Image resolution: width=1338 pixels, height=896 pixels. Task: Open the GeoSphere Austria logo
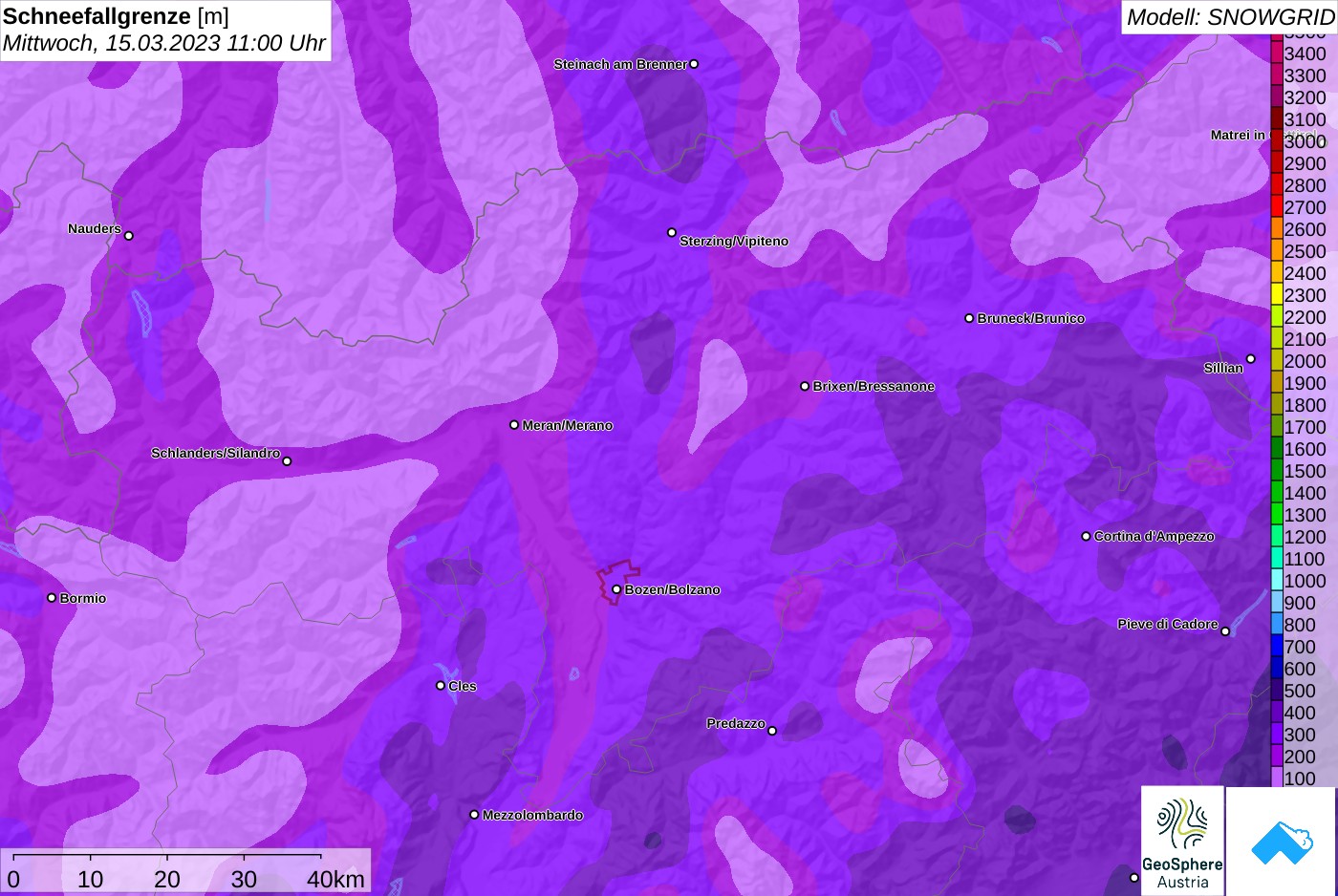pos(1182,841)
